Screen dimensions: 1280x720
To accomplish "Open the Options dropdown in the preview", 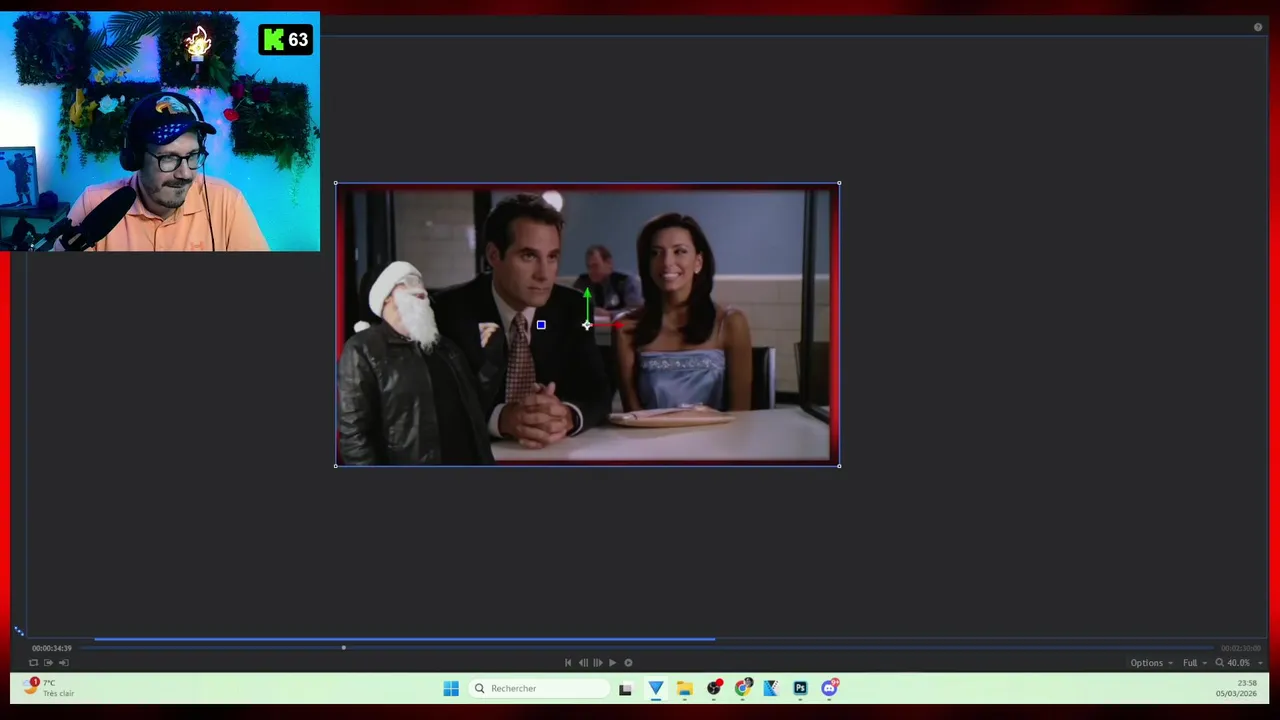I will (1152, 663).
